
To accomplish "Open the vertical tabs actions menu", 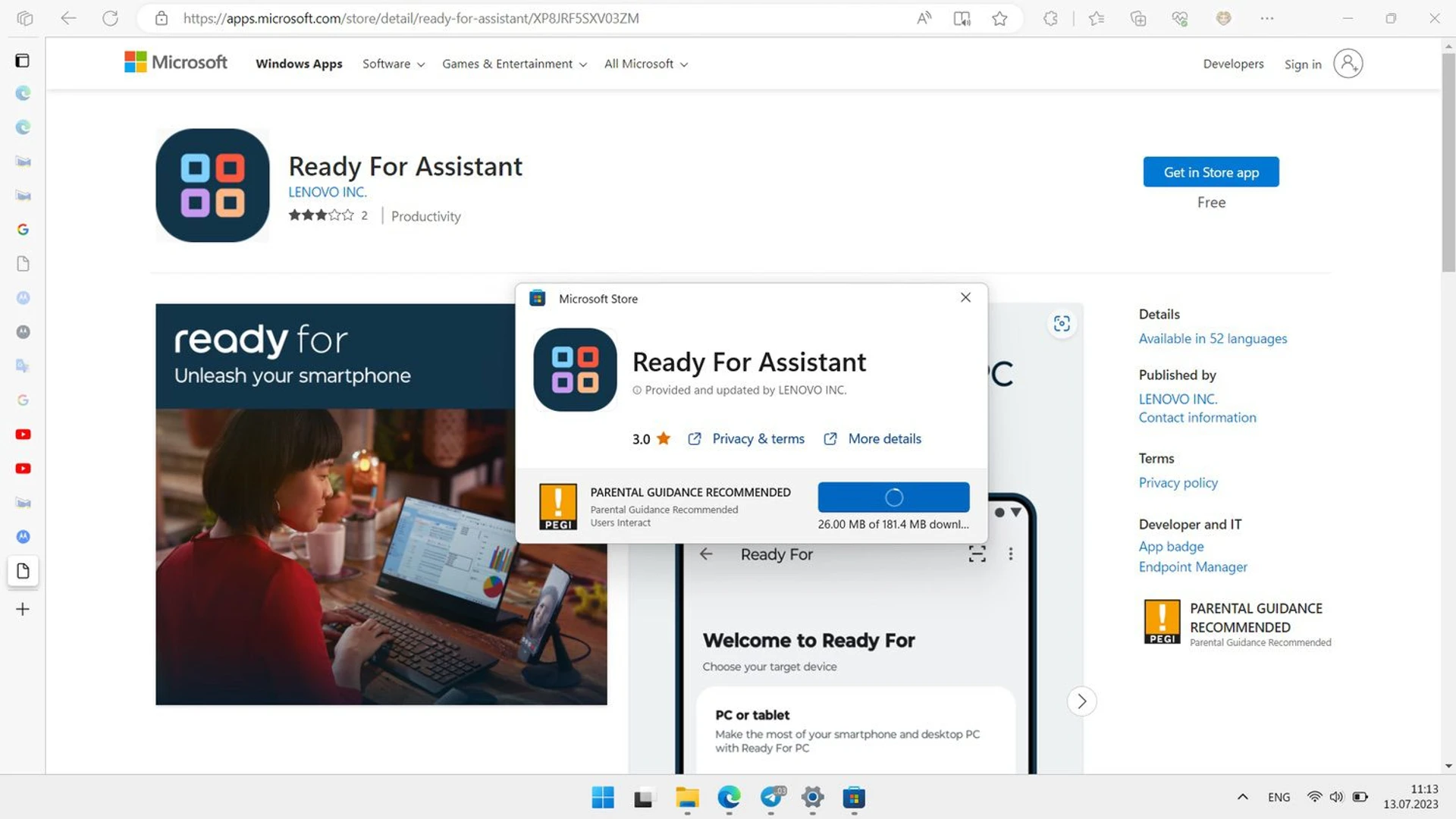I will tap(23, 61).
